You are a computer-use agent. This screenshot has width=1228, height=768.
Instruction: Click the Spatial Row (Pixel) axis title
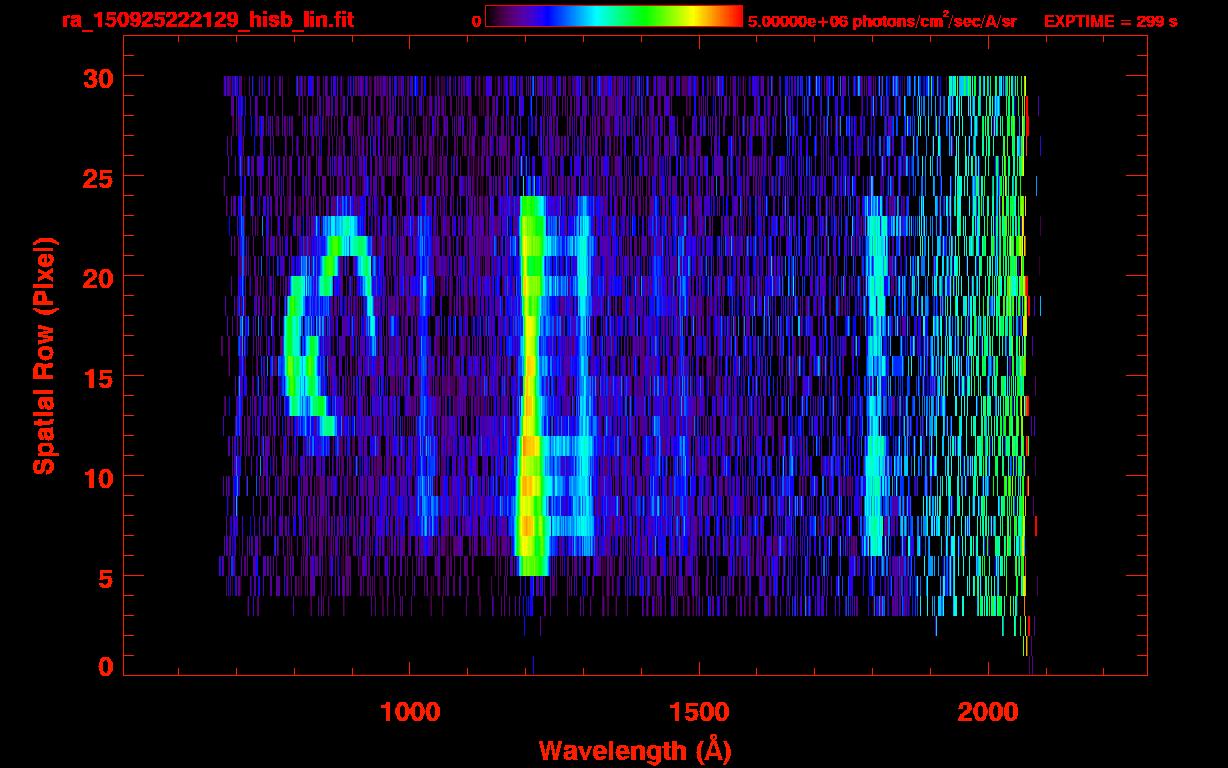44,355
